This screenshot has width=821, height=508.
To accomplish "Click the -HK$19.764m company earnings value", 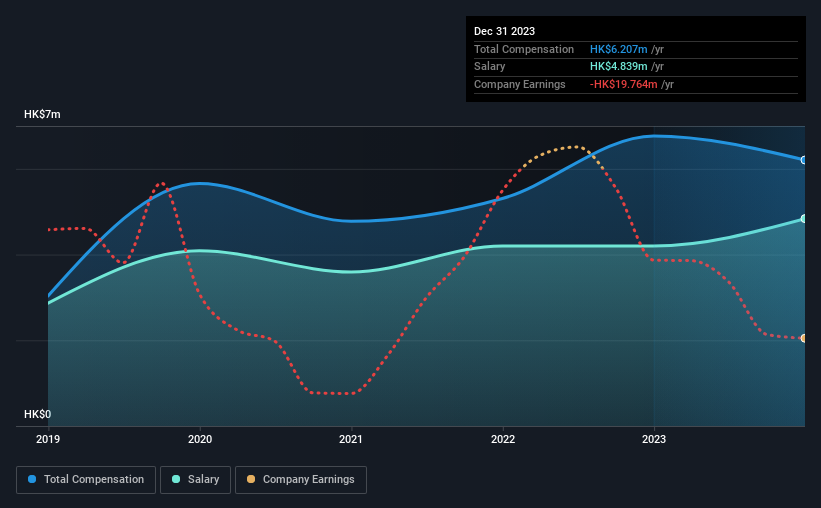I will coord(624,84).
